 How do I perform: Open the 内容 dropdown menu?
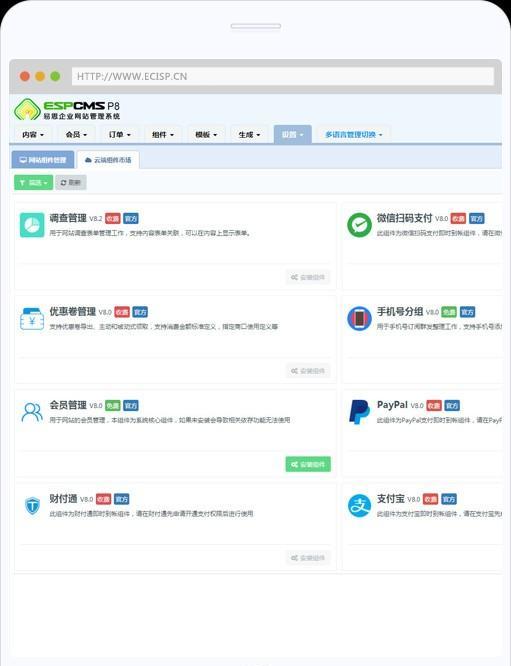pos(33,135)
